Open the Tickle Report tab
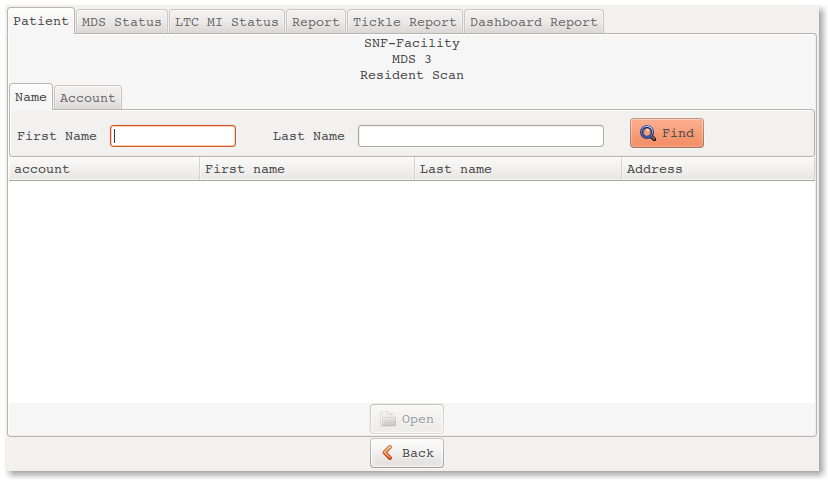 pos(404,22)
